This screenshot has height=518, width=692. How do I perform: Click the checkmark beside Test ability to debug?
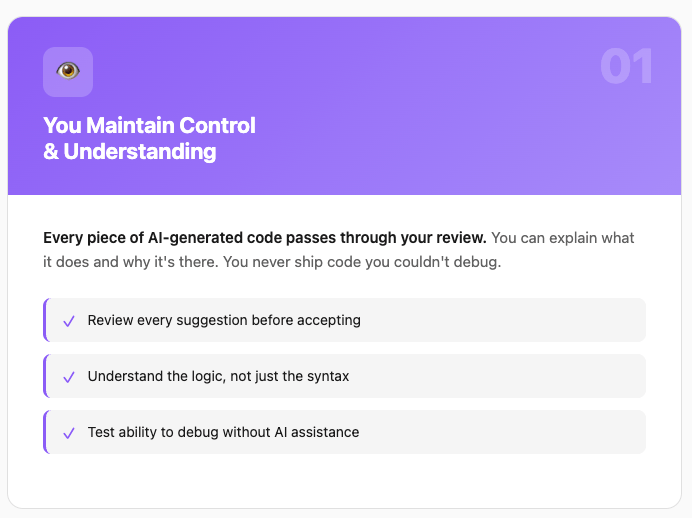(x=69, y=433)
